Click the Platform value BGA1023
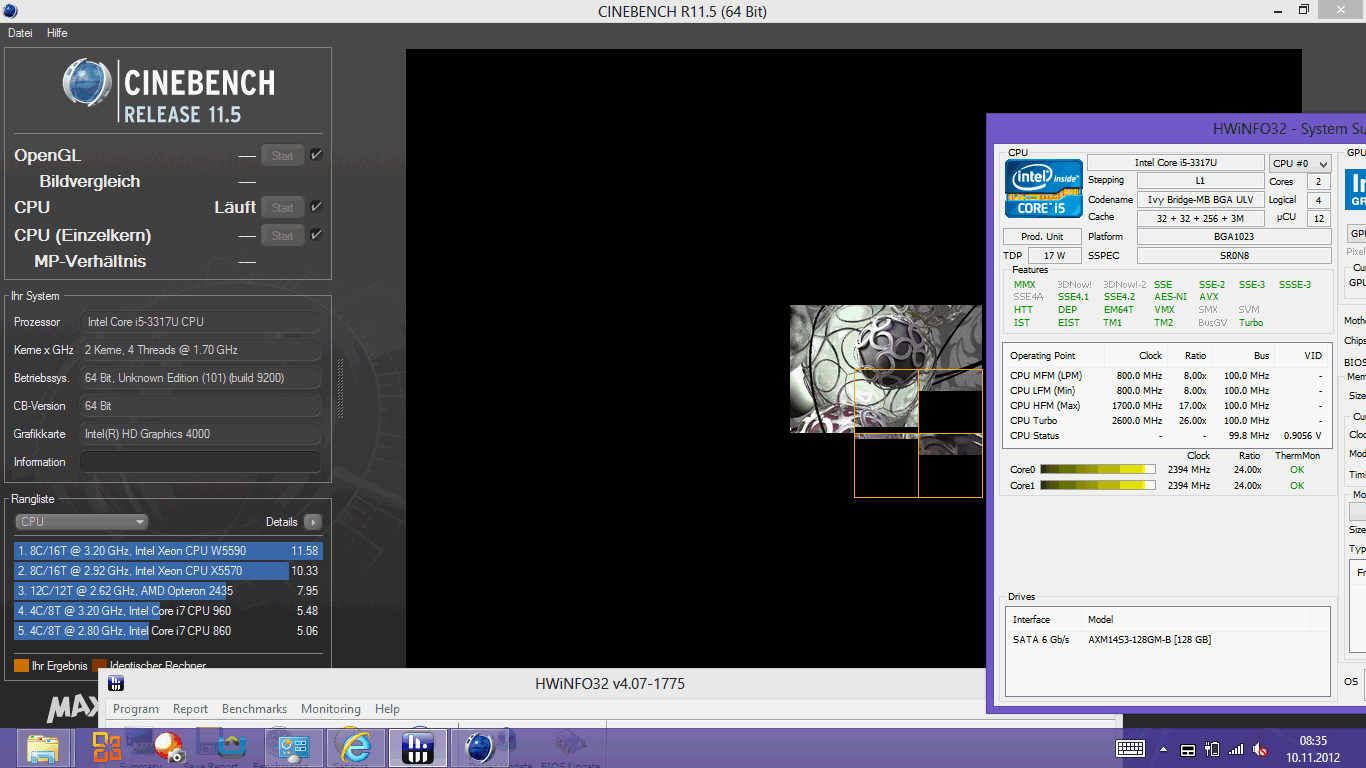The width and height of the screenshot is (1366, 768). click(x=1234, y=237)
